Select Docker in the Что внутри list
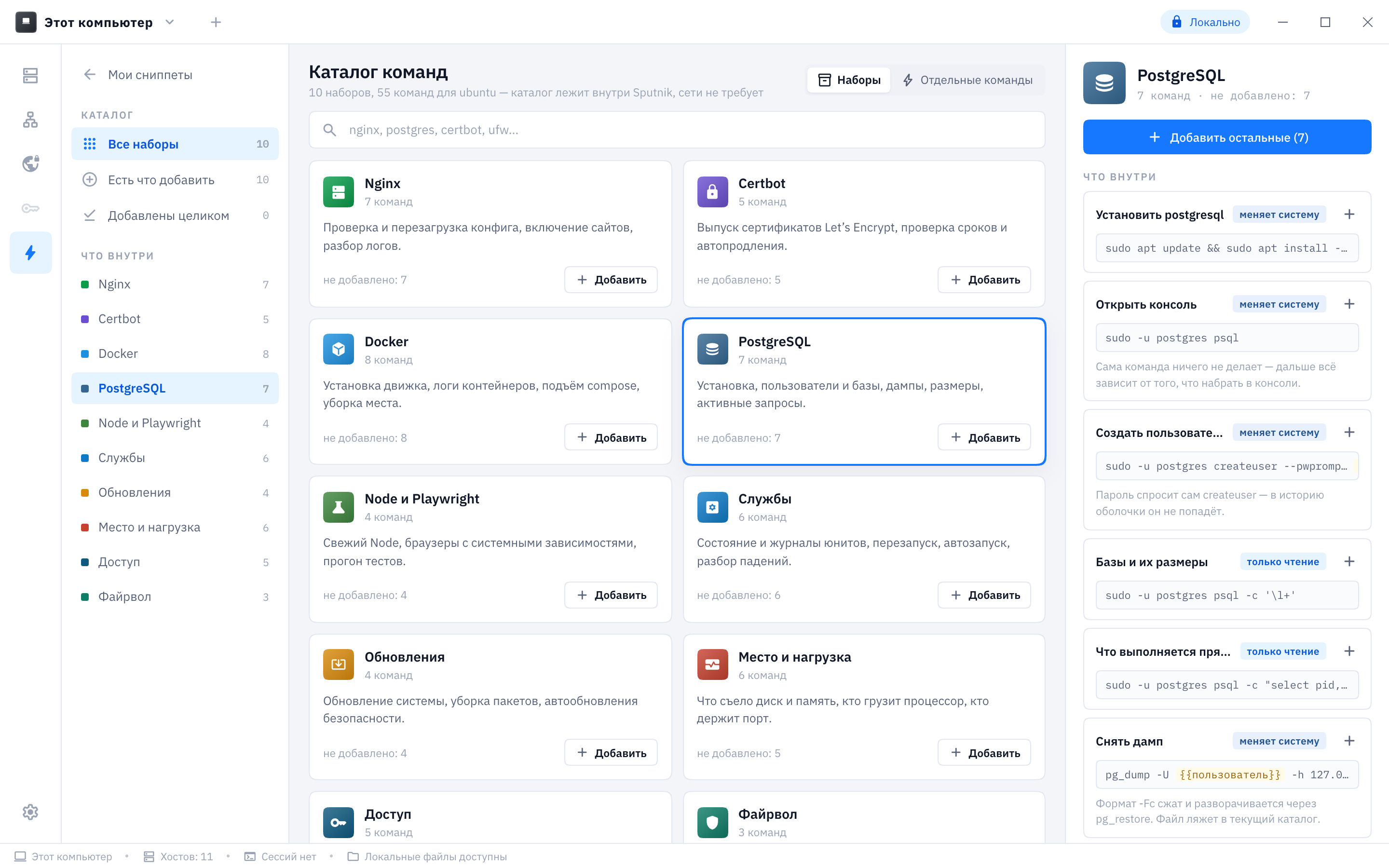Screen dimensions: 1389x868 (175, 353)
